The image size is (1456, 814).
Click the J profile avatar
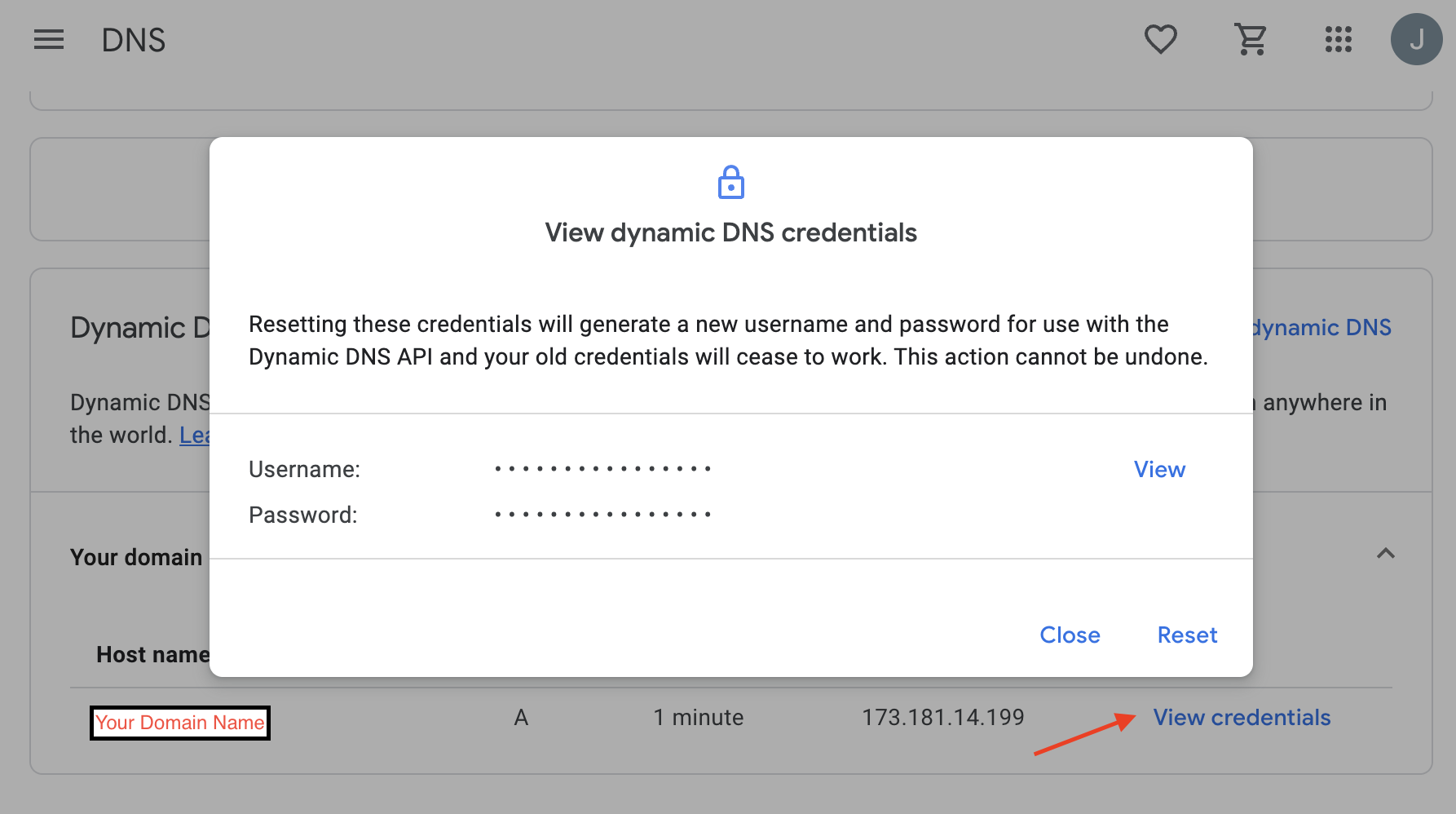click(1416, 38)
